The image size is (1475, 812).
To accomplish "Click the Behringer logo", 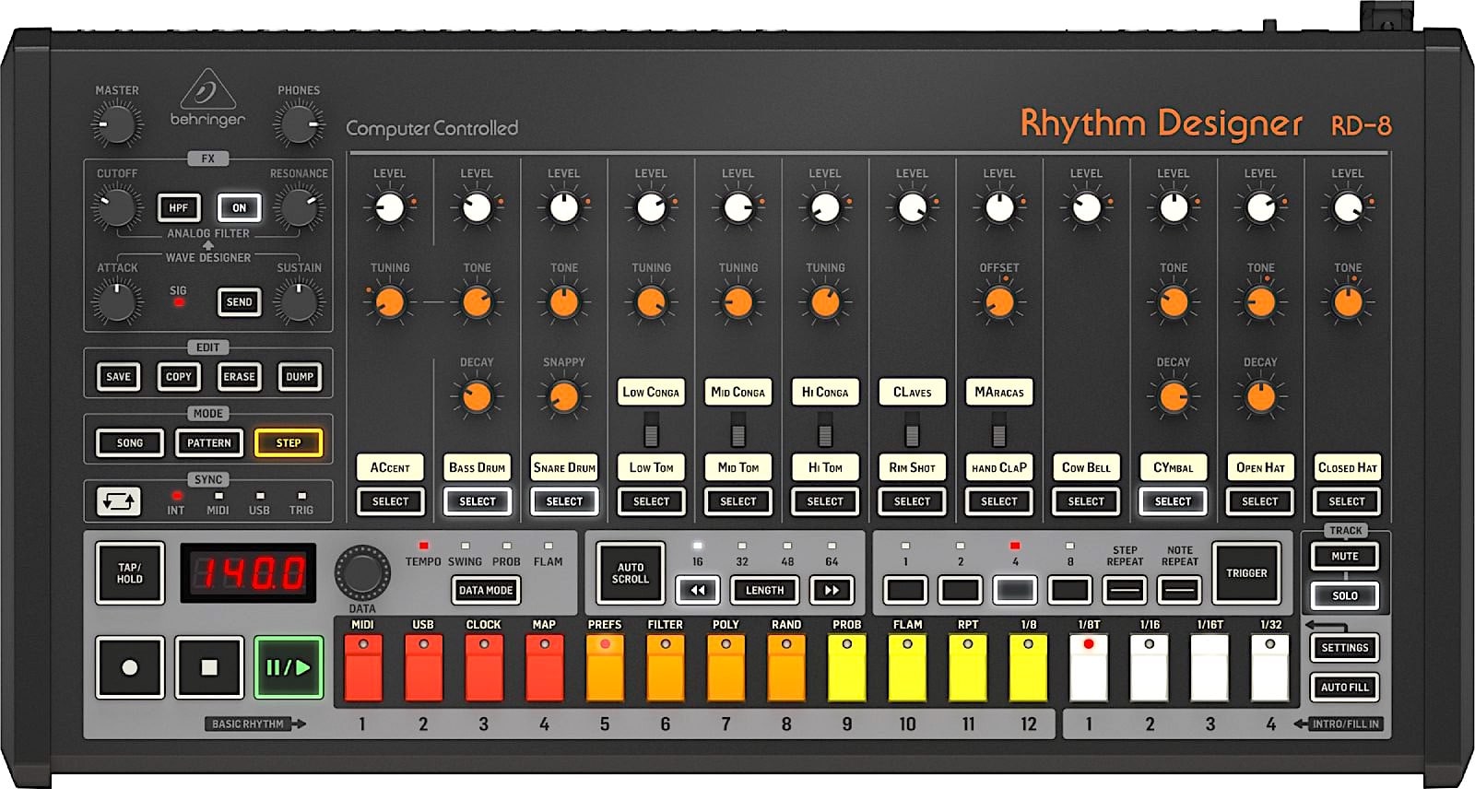I will coord(207,99).
